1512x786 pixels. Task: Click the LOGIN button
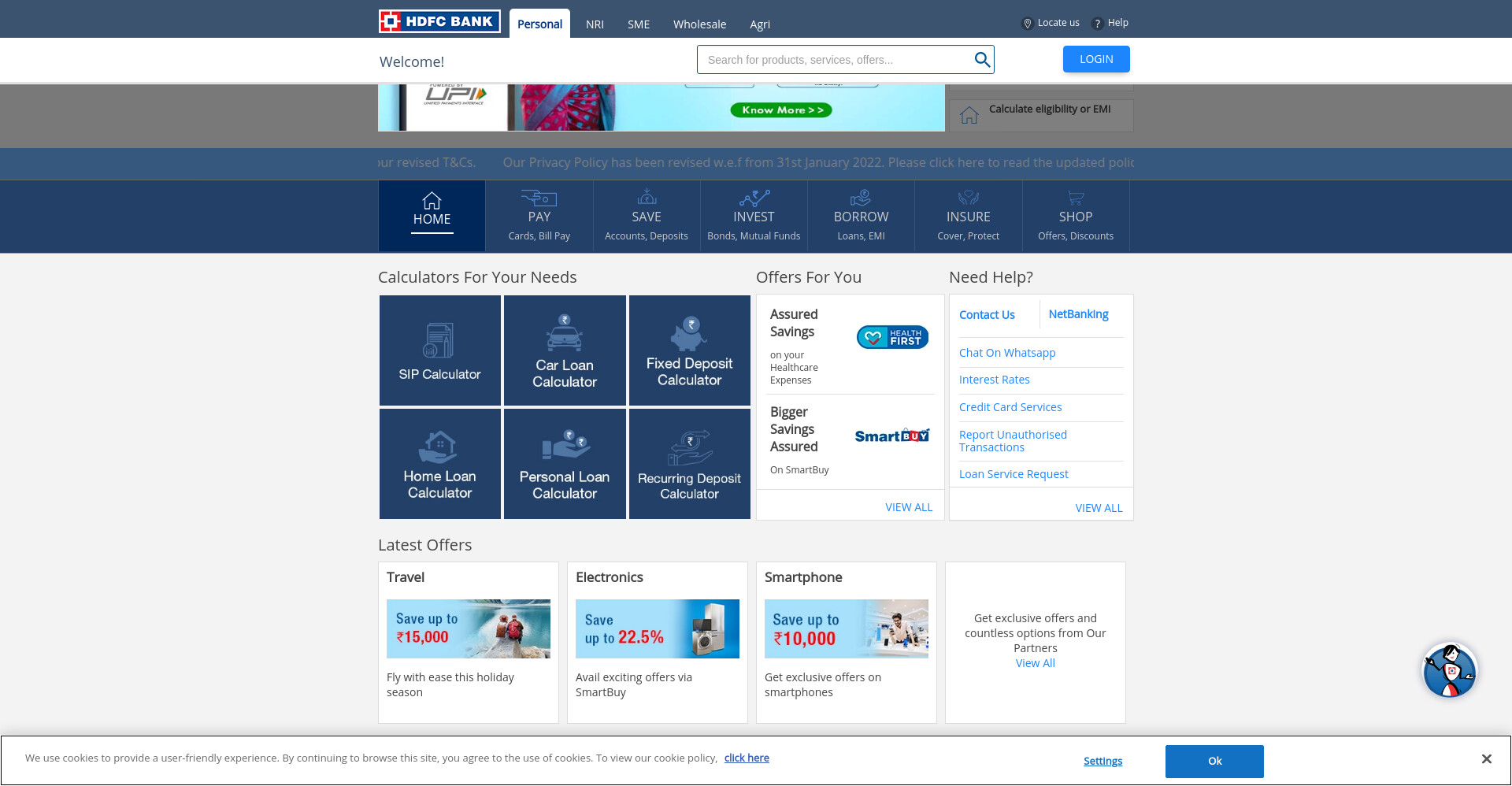coord(1096,59)
